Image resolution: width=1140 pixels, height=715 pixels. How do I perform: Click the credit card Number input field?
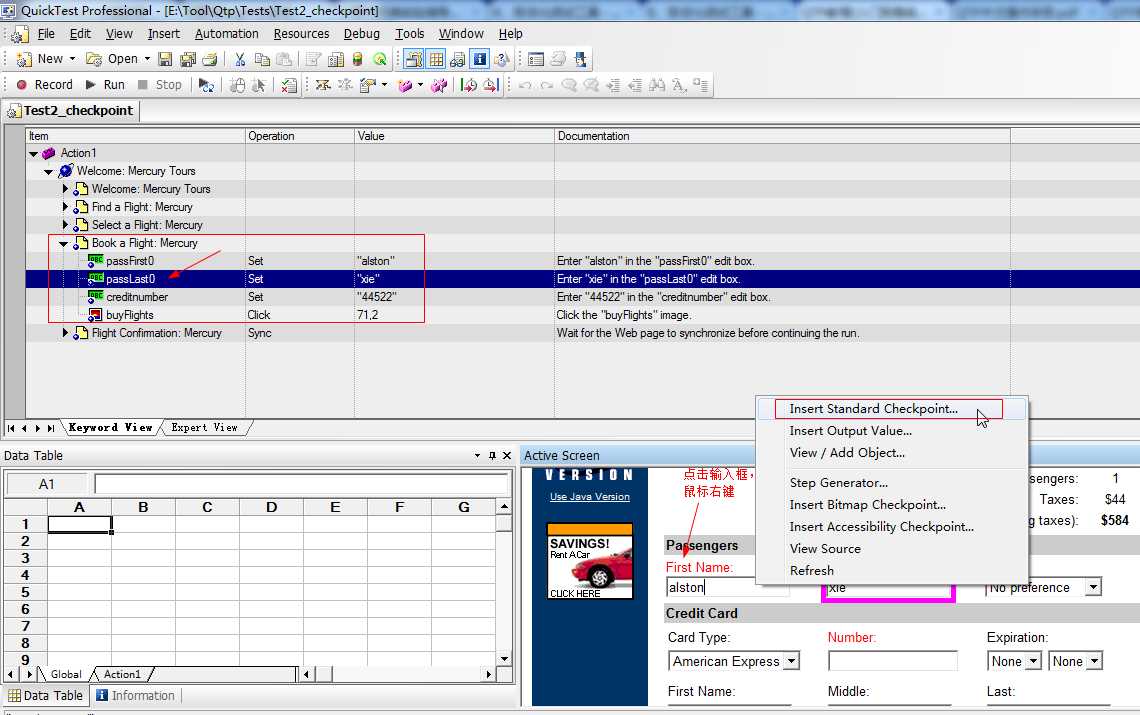[x=892, y=661]
